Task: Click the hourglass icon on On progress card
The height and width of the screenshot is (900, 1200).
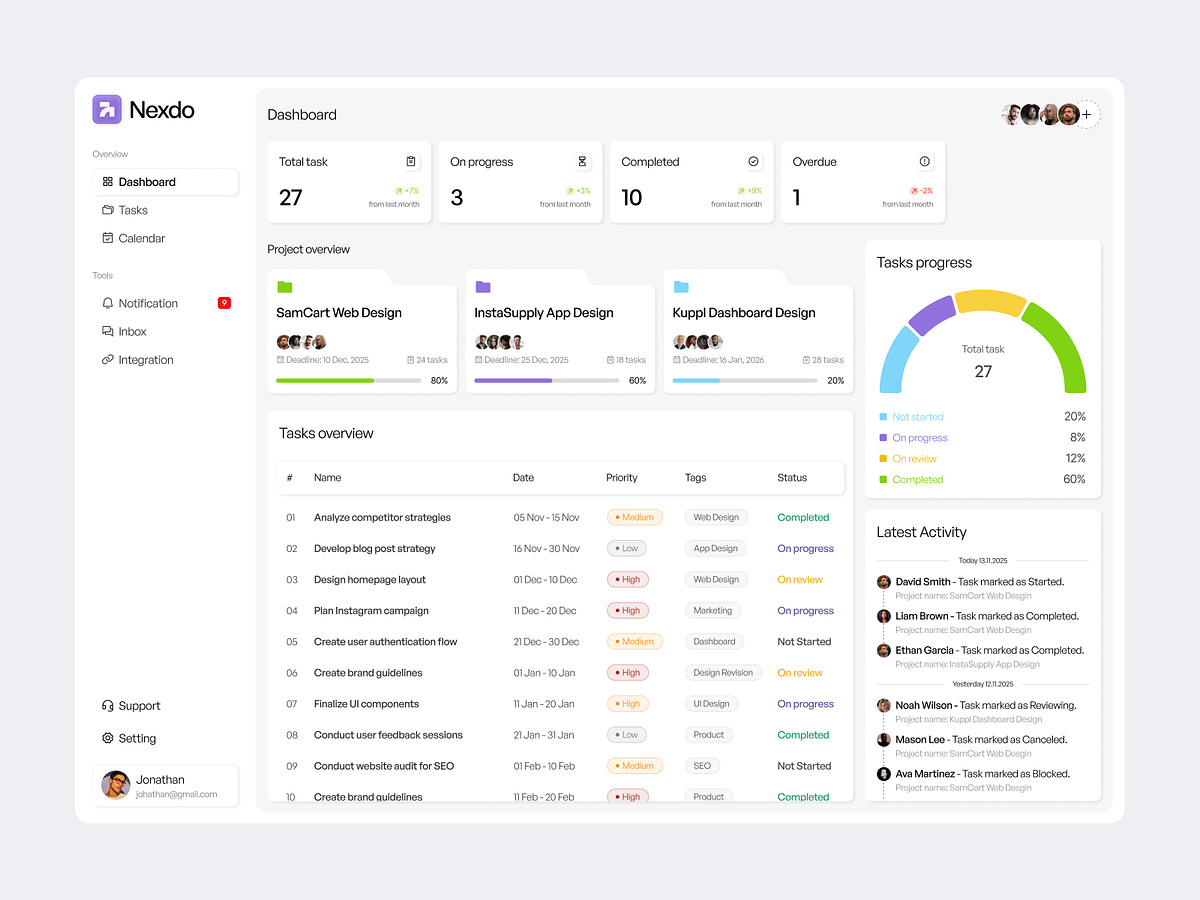Action: pyautogui.click(x=582, y=161)
